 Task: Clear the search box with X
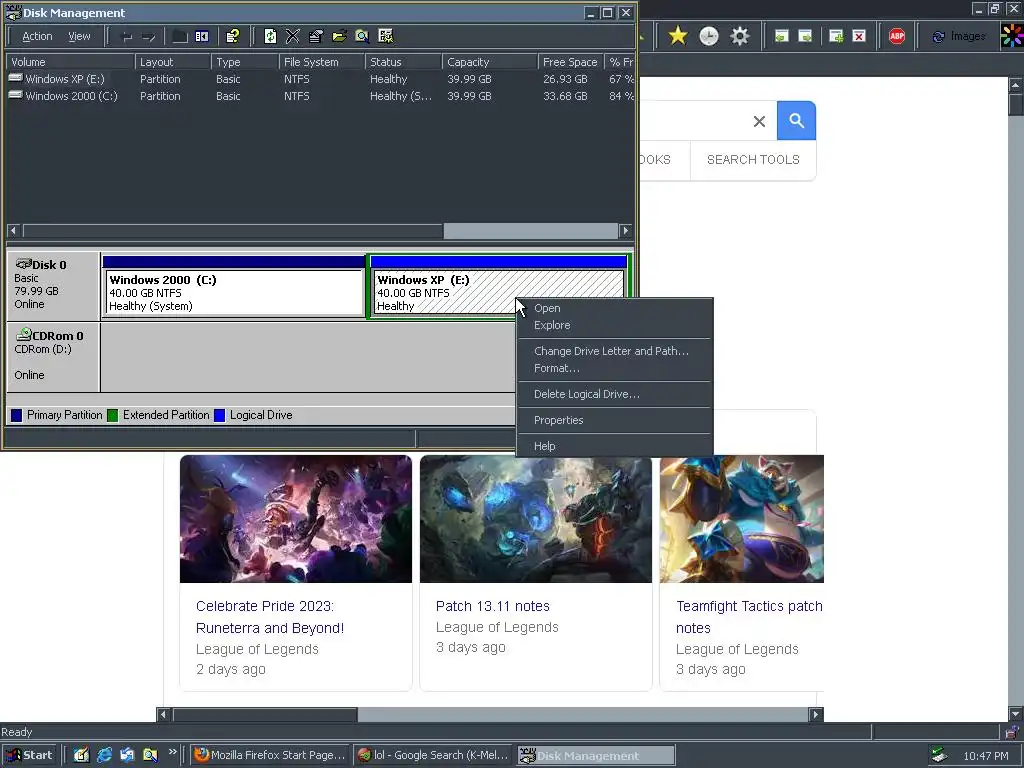point(759,121)
